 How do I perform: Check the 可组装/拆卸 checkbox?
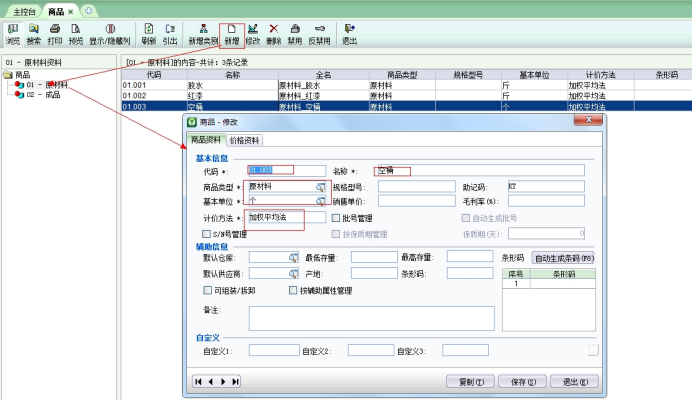207,291
